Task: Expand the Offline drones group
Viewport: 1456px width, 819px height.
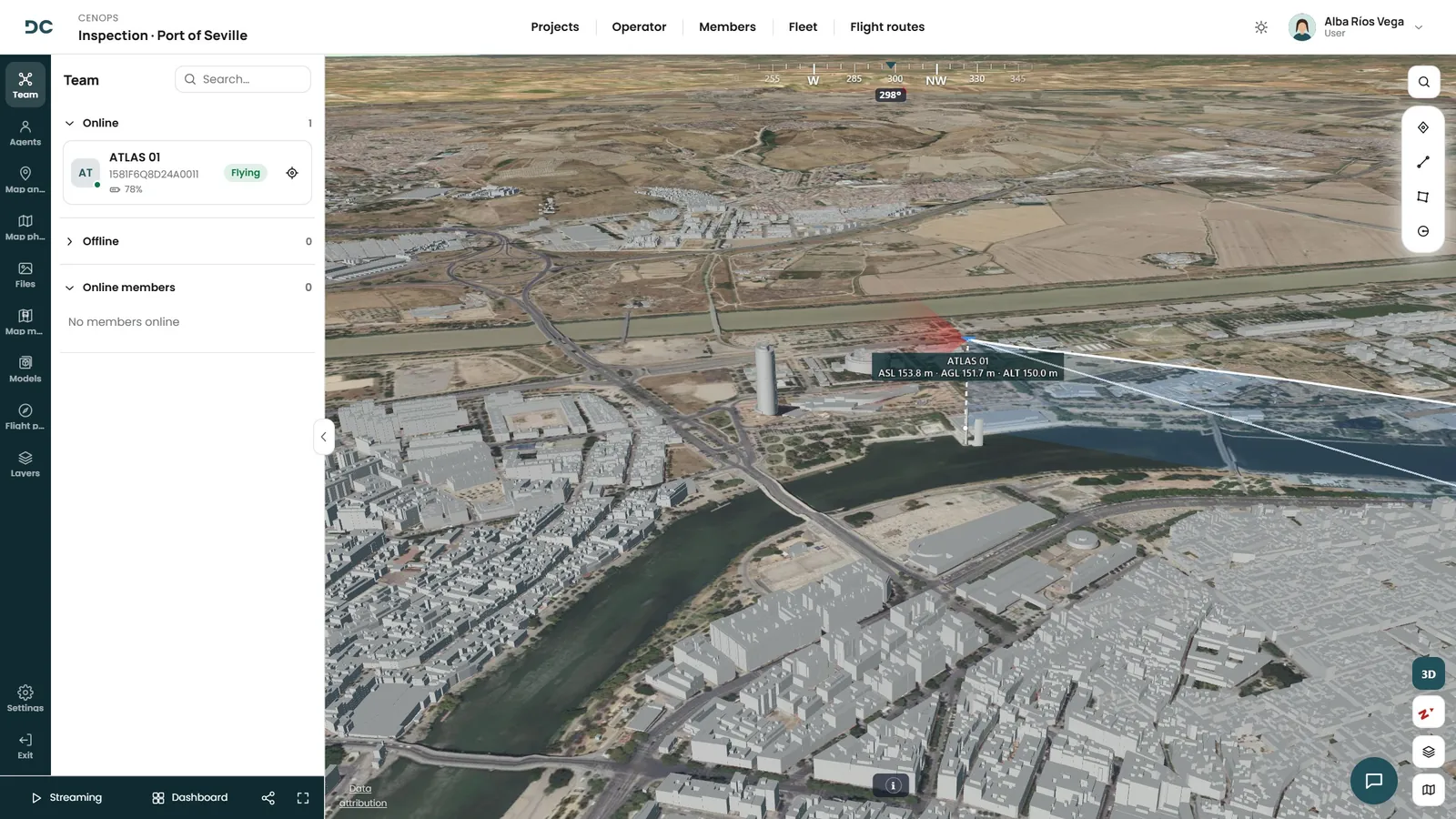Action: click(70, 242)
